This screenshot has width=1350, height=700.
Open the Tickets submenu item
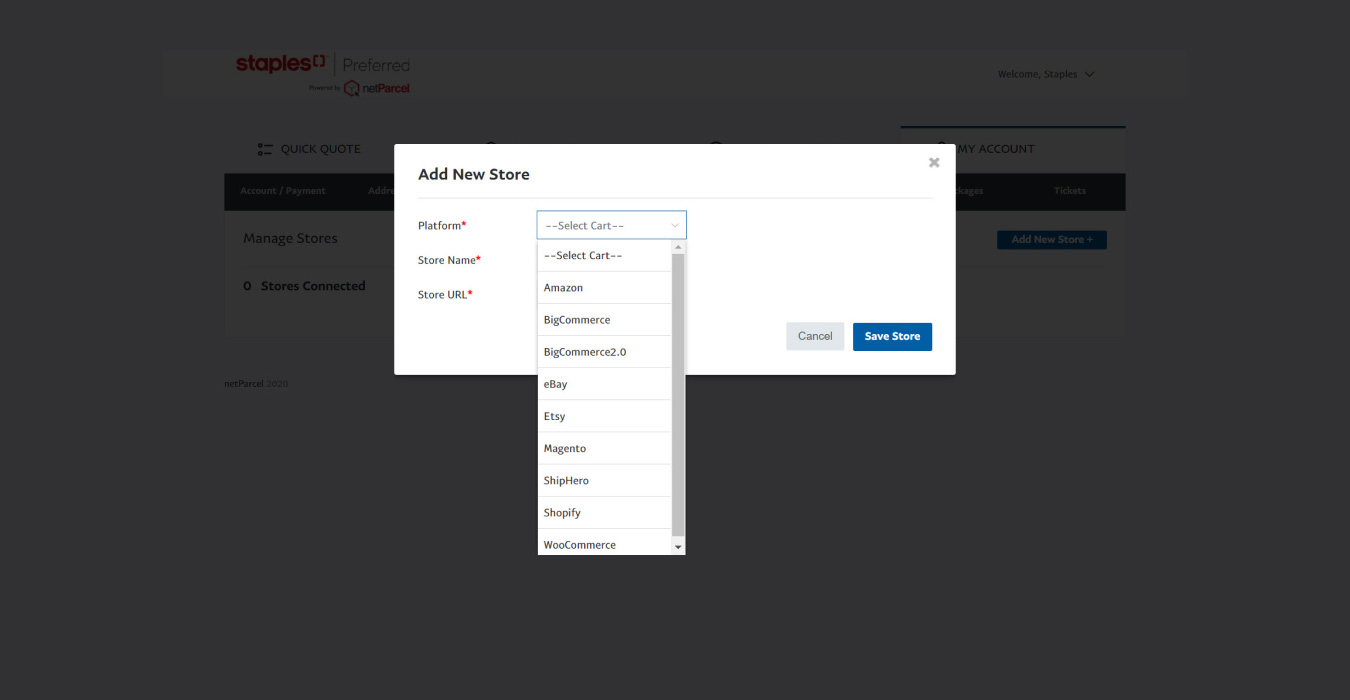tap(1069, 191)
